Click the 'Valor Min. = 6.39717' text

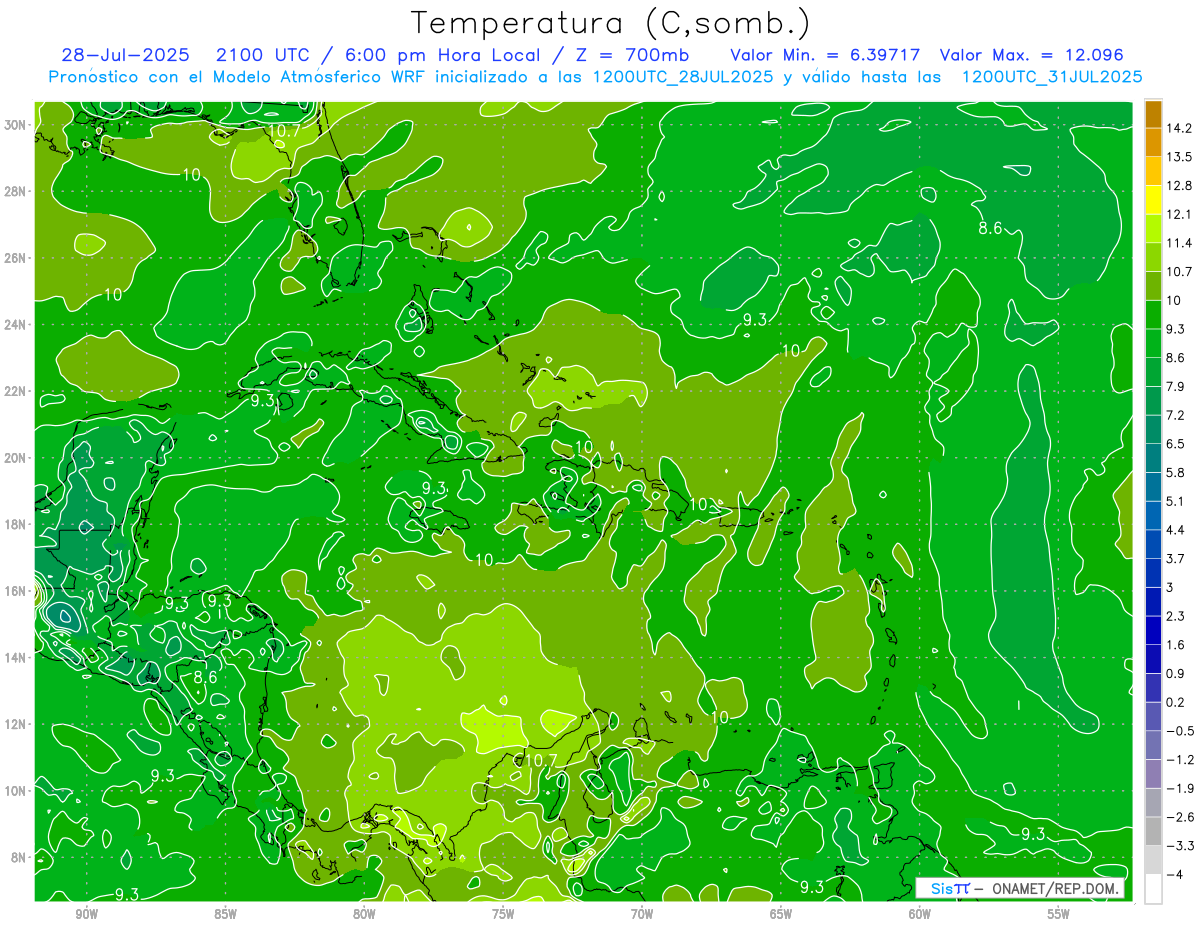click(825, 55)
